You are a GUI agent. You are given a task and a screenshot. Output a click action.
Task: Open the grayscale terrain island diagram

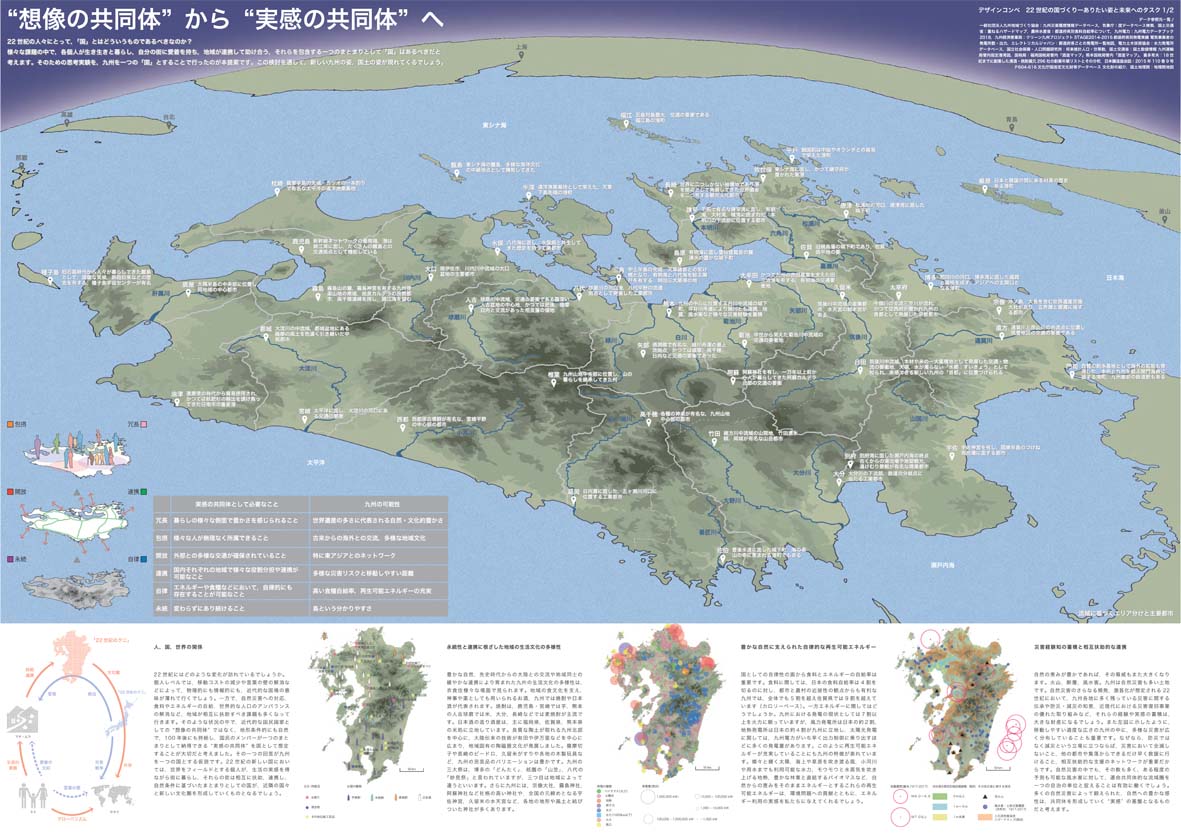77,577
